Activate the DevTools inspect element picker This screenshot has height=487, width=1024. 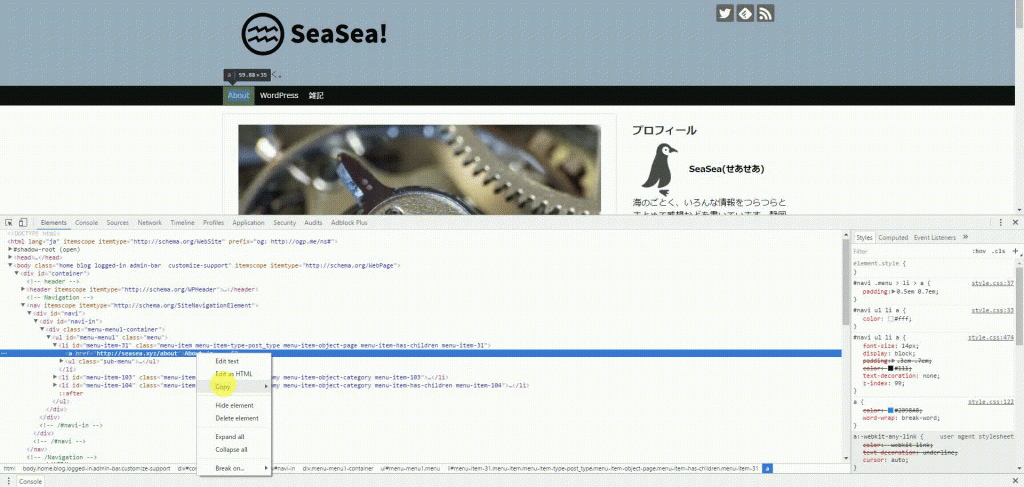(x=9, y=223)
